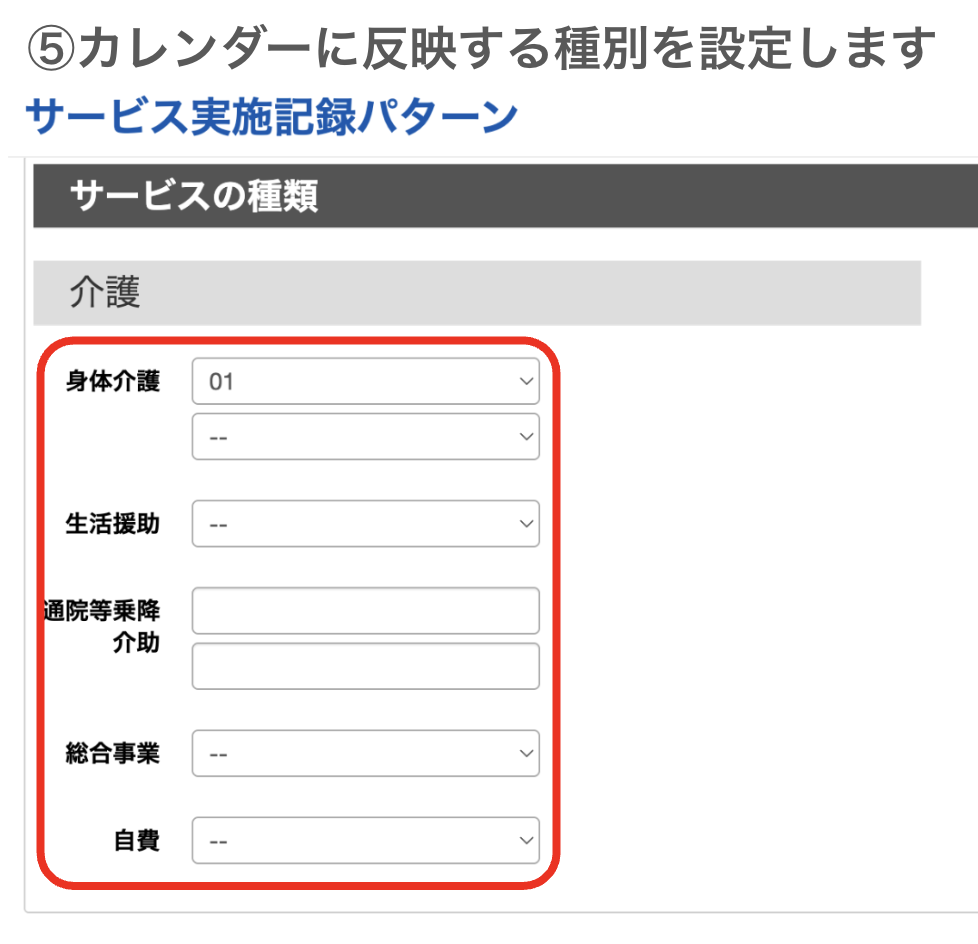Open the サービス実施記録パターン link
The width and height of the screenshot is (978, 944).
[x=270, y=113]
